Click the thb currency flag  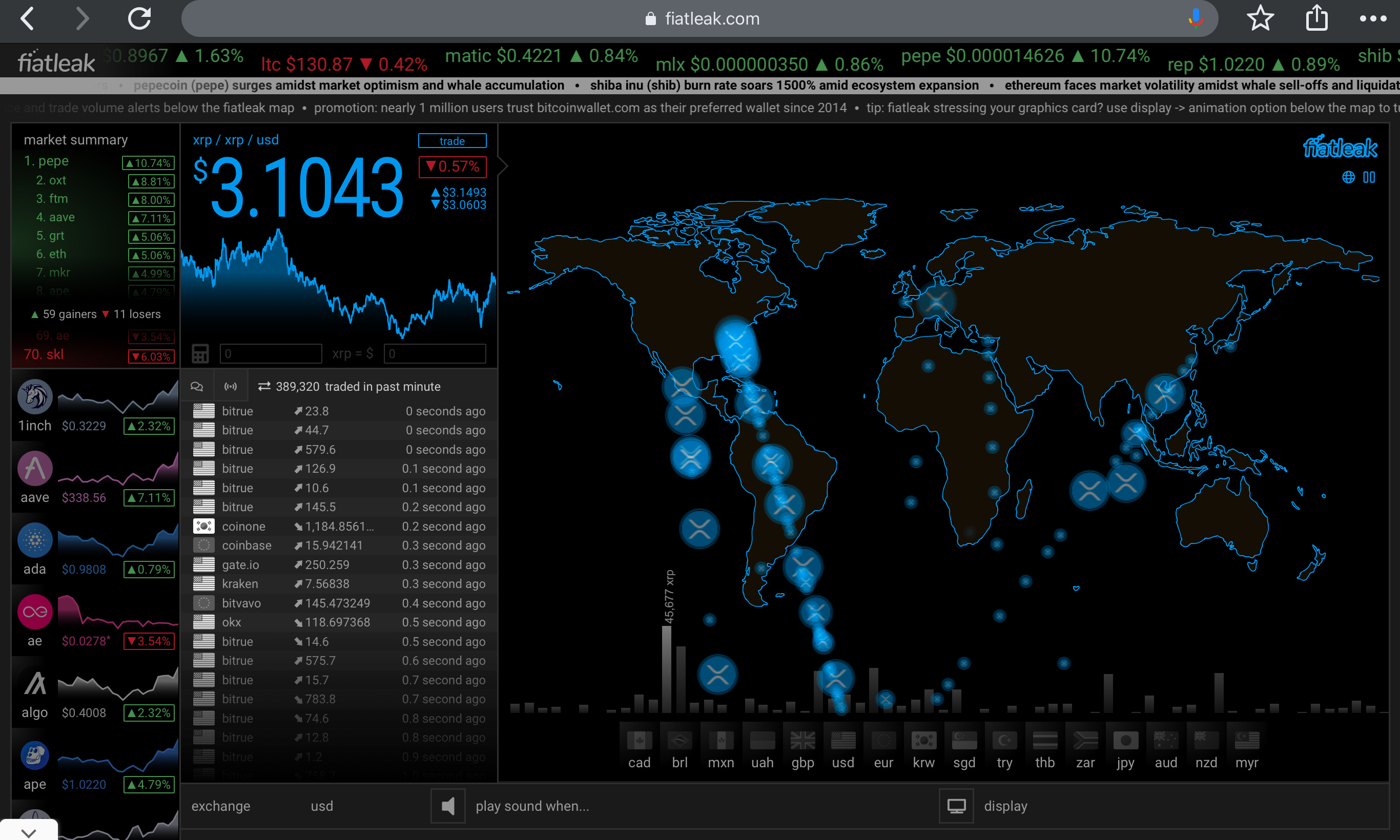pyautogui.click(x=1045, y=740)
